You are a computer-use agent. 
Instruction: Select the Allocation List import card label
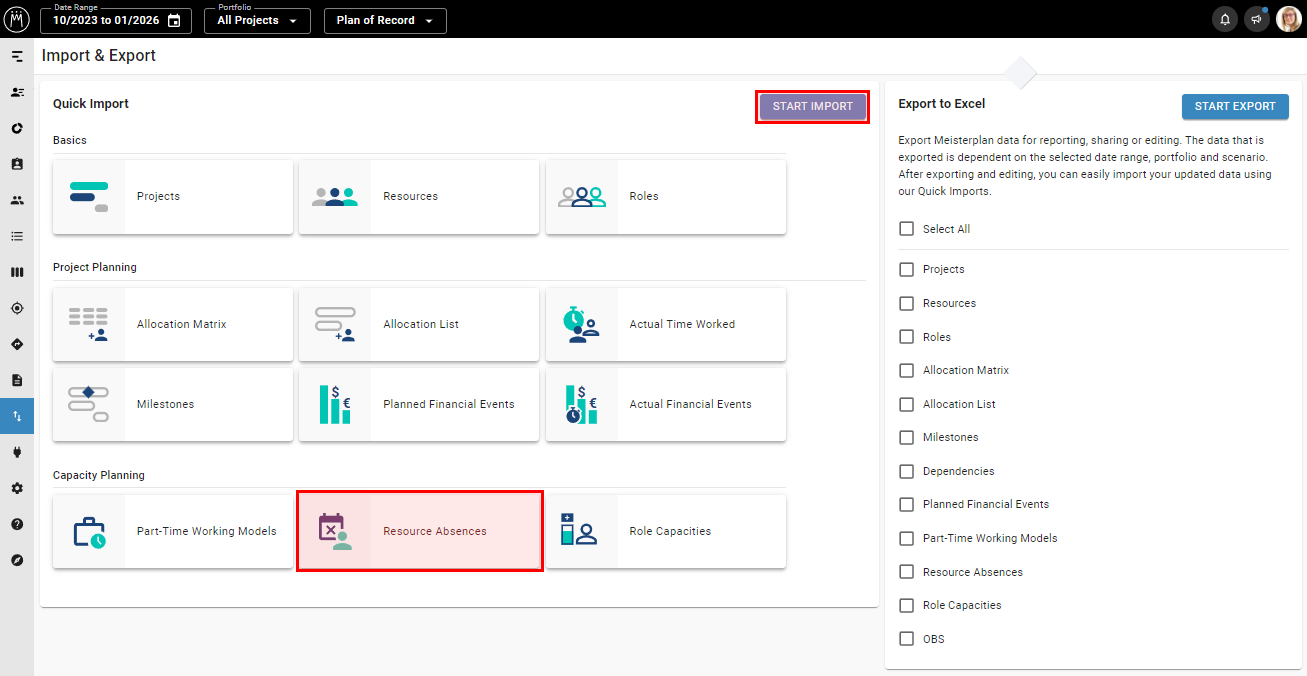[421, 325]
